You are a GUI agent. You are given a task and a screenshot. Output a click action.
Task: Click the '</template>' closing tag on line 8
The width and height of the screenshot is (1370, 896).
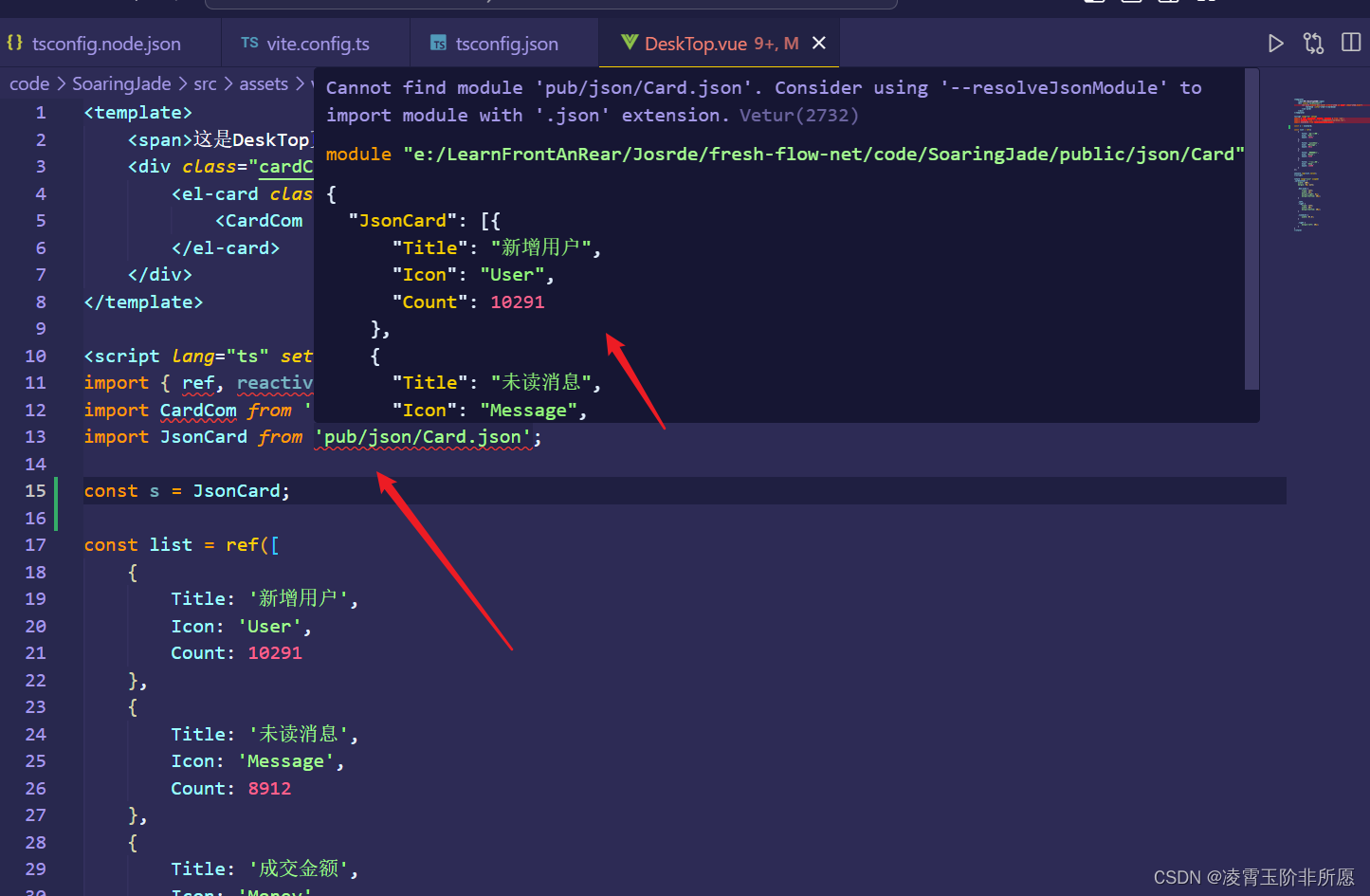[x=143, y=302]
